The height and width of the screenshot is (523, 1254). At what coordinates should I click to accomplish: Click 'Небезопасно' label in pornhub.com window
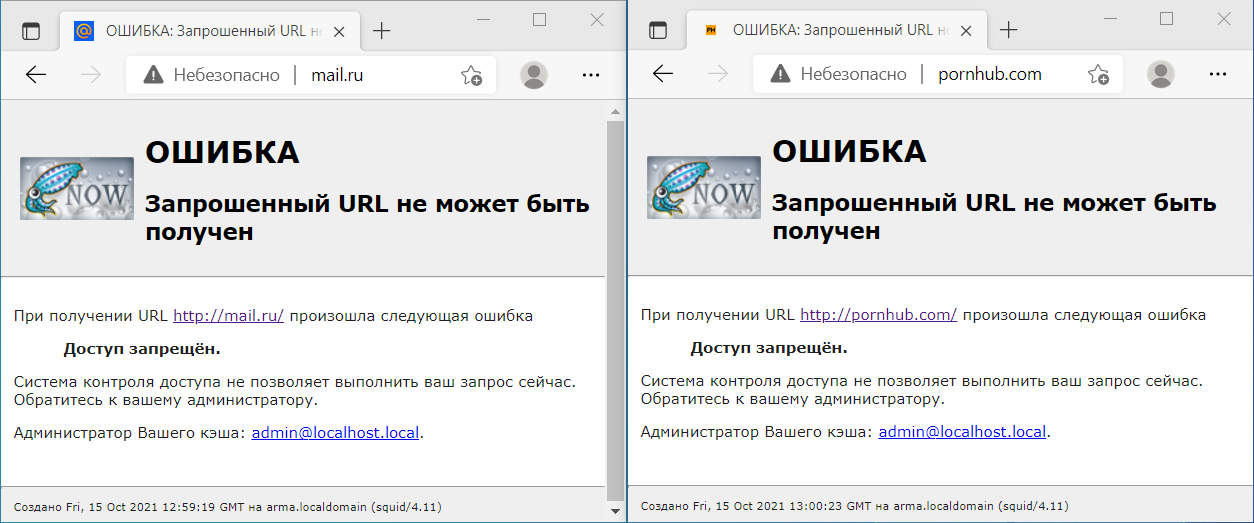(854, 74)
